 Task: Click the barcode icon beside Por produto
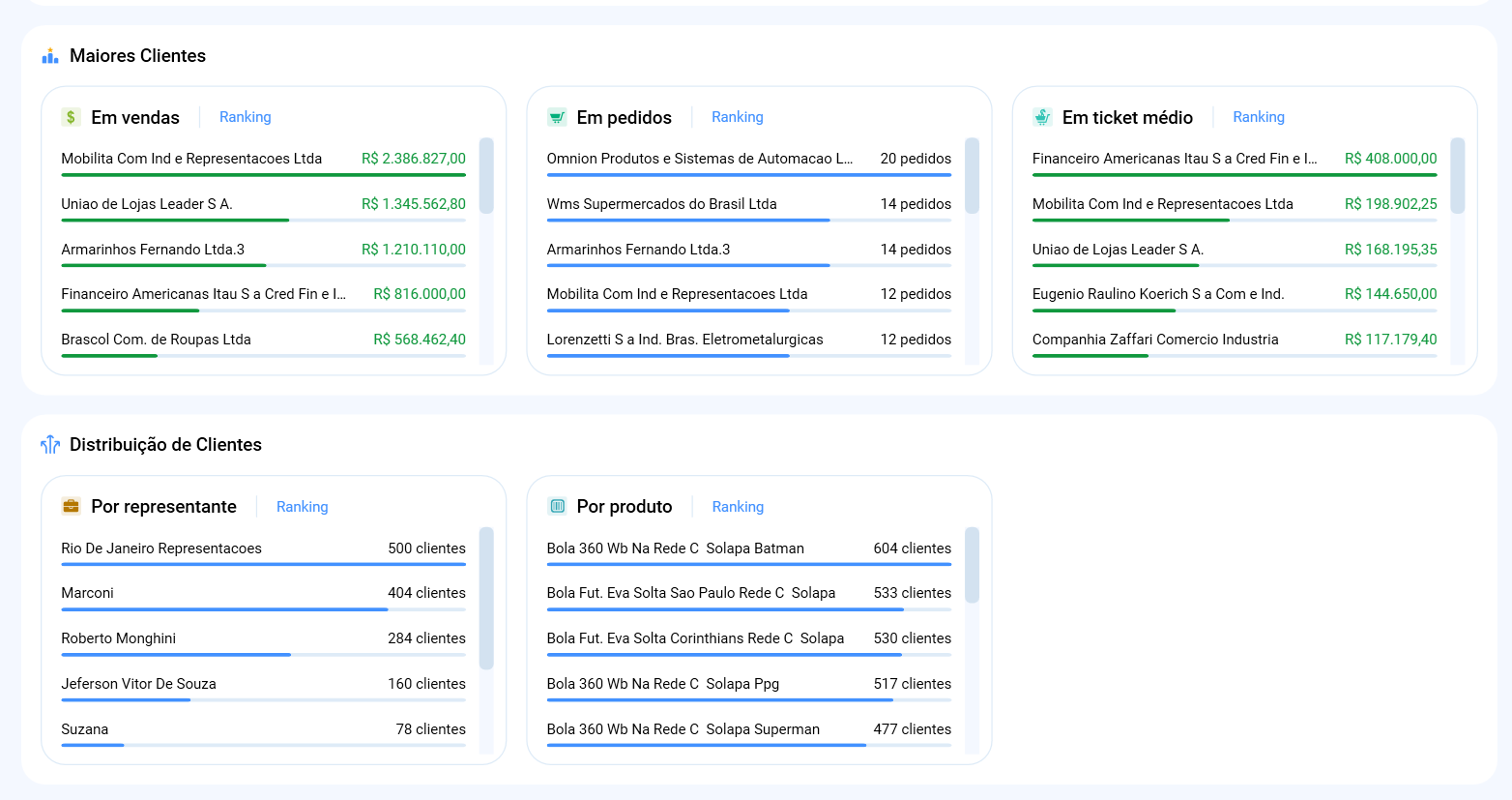[557, 506]
